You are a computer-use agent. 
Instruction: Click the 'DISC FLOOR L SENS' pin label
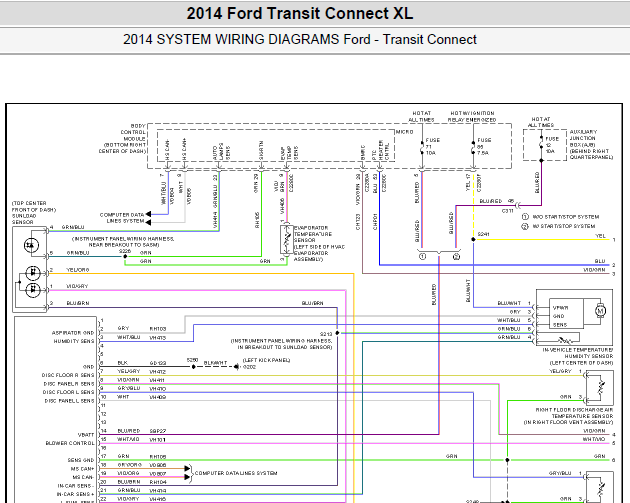68,392
